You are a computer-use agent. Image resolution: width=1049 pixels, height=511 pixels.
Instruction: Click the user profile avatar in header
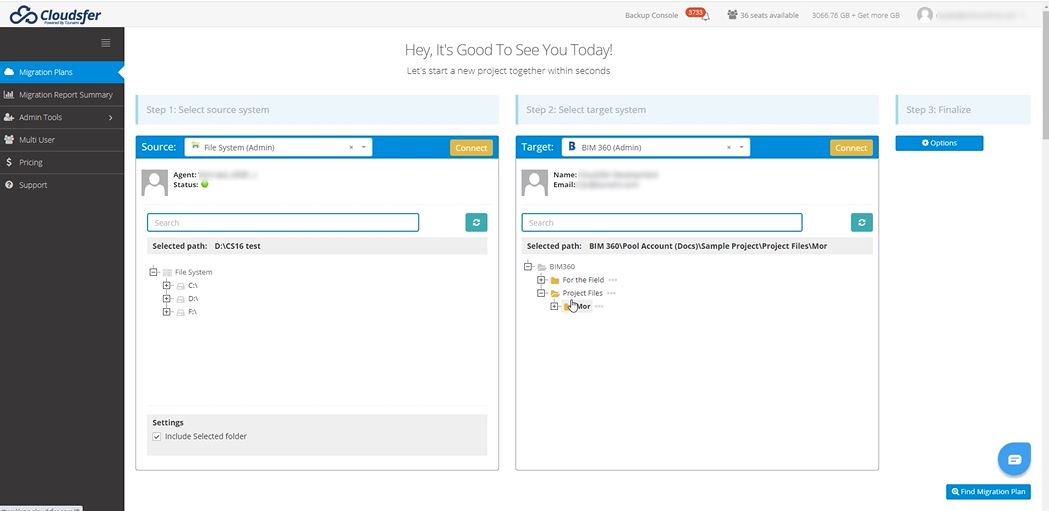(925, 15)
